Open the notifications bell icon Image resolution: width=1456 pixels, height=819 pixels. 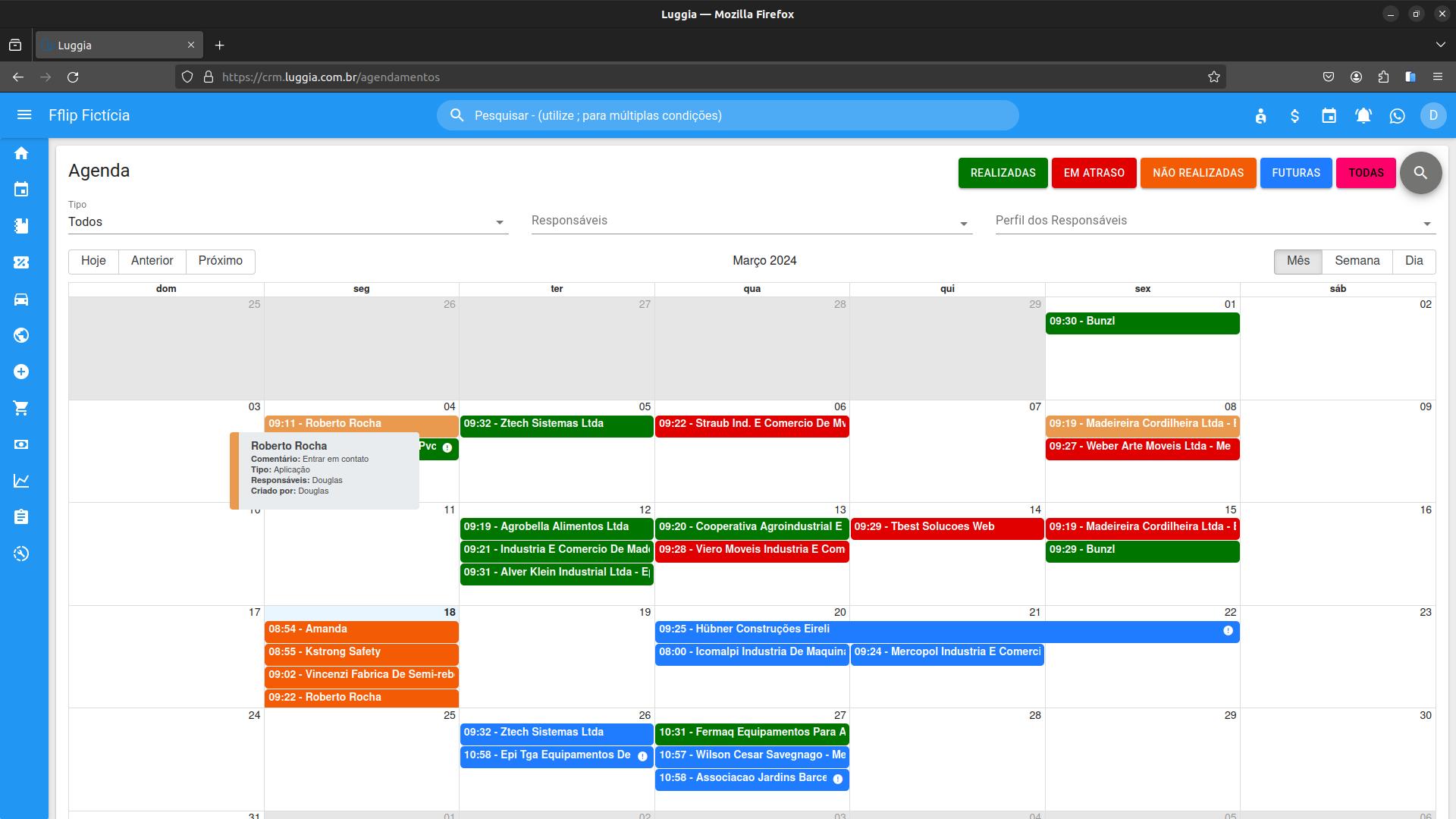(1363, 116)
